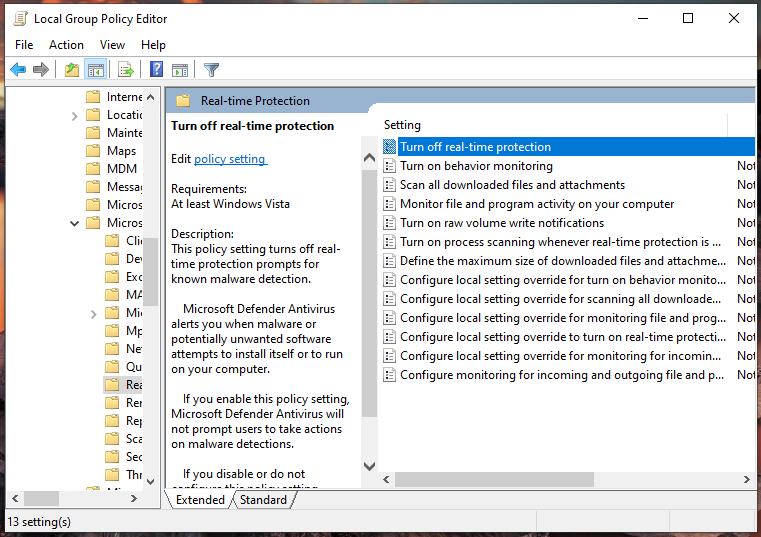Select 'Turn on behavior monitoring' setting
761x537 pixels.
tap(476, 166)
